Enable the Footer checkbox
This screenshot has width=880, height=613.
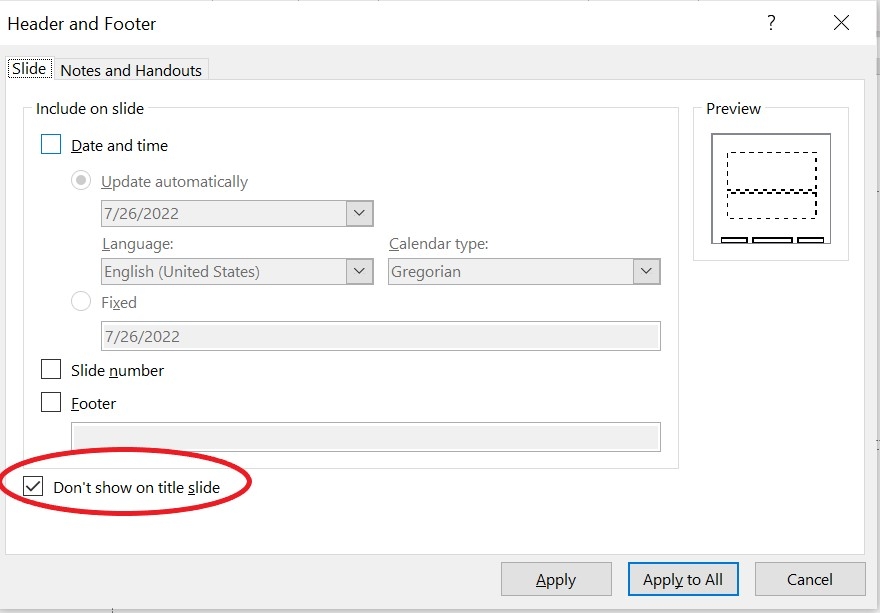tap(51, 403)
